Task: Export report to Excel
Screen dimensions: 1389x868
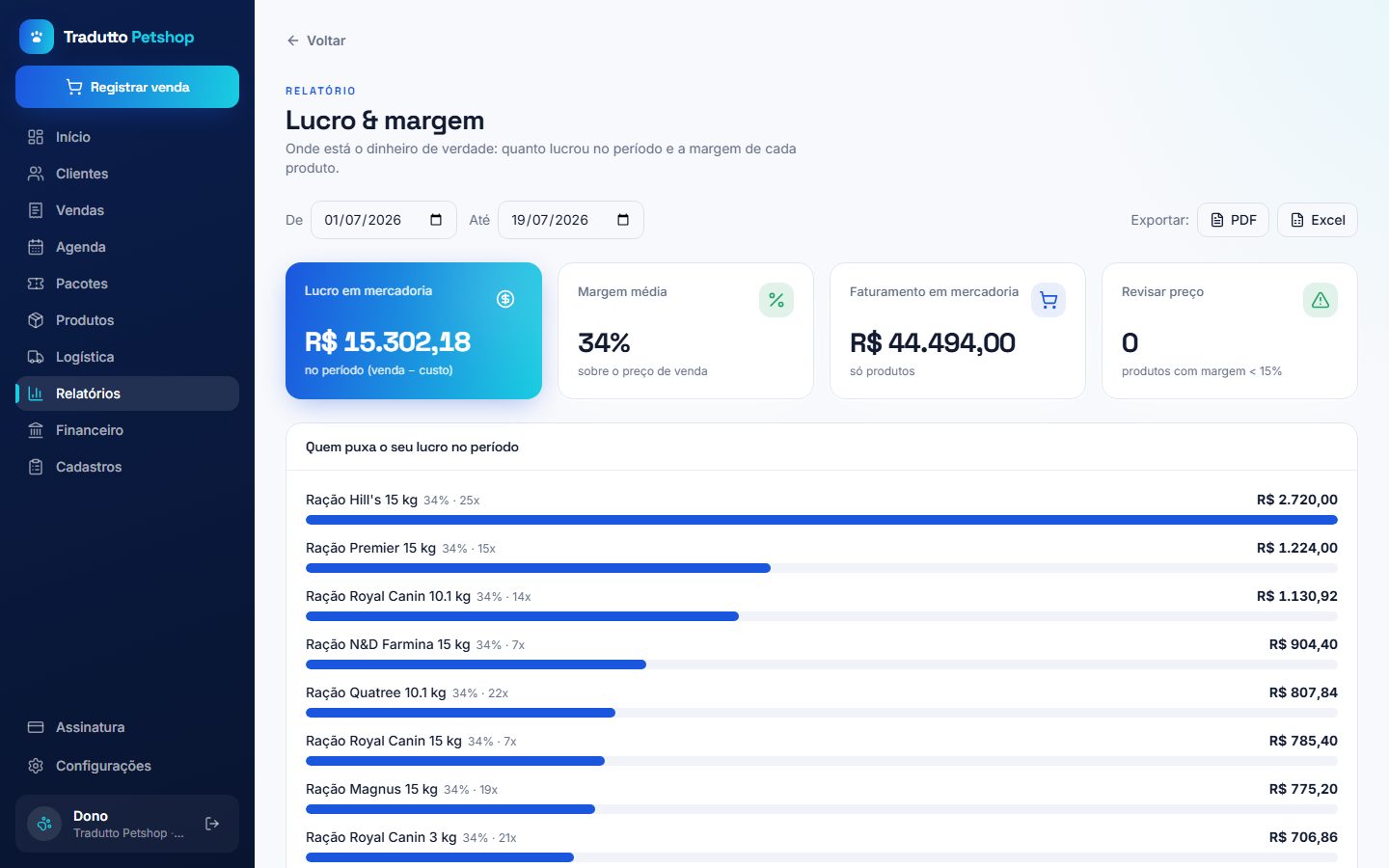Action: point(1318,220)
